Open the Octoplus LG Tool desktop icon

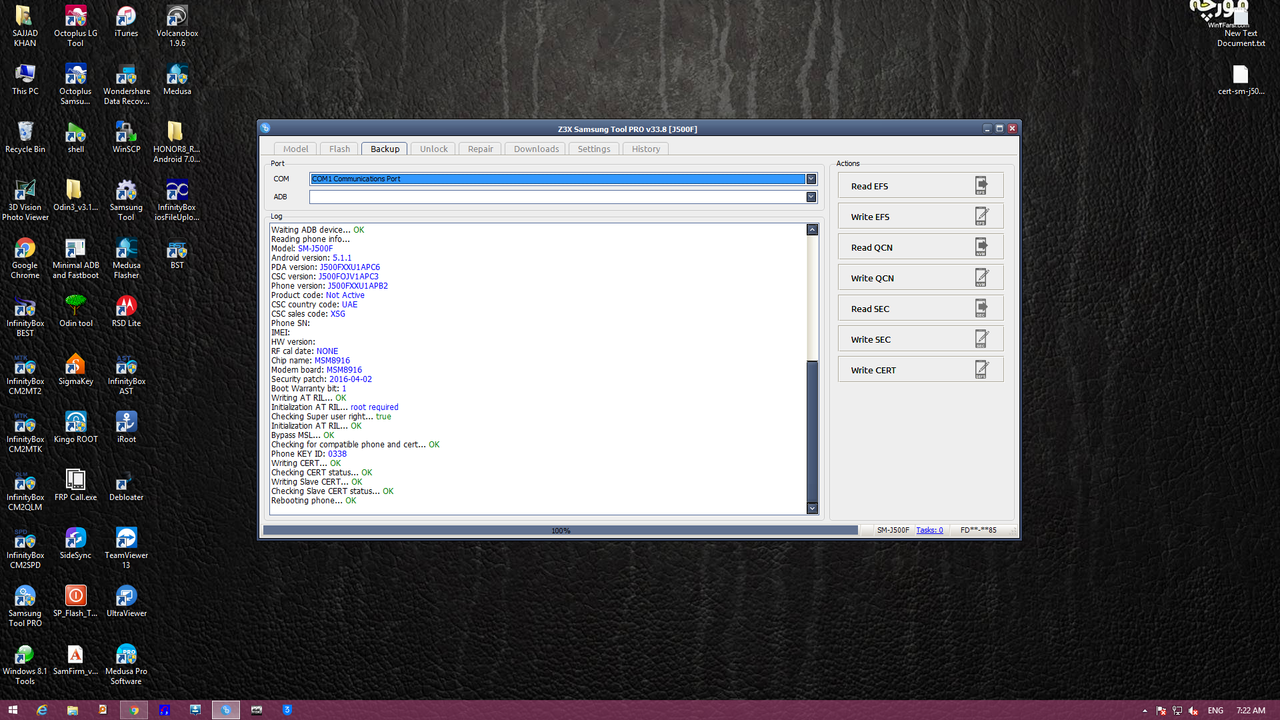[75, 25]
